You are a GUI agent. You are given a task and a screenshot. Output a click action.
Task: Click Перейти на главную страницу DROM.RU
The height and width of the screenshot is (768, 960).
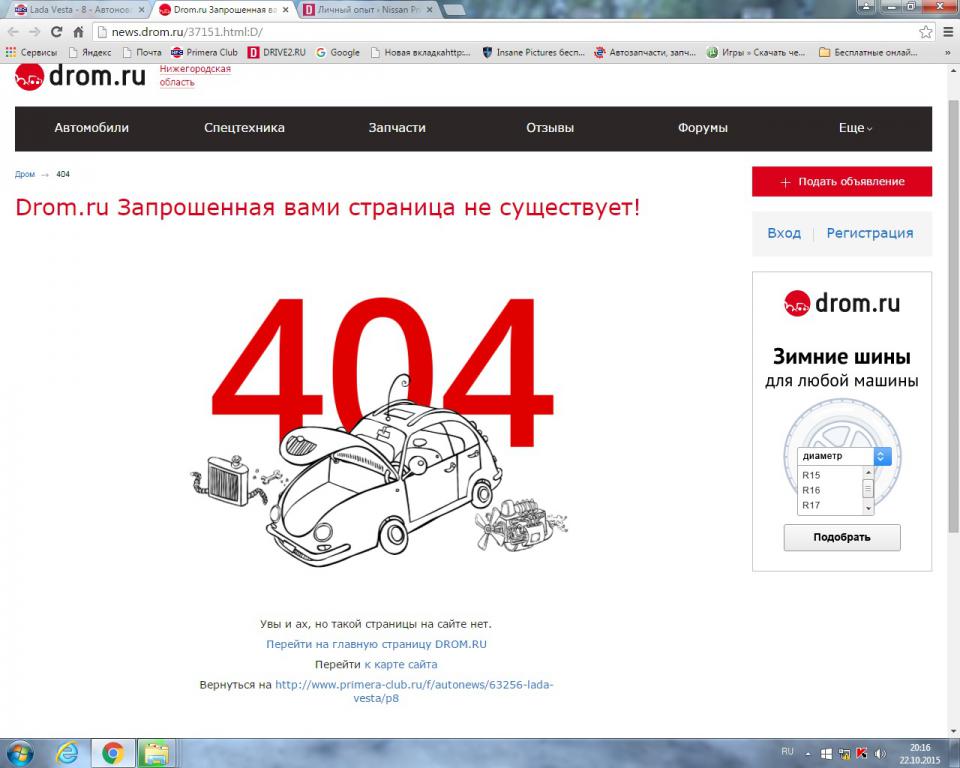pyautogui.click(x=376, y=644)
